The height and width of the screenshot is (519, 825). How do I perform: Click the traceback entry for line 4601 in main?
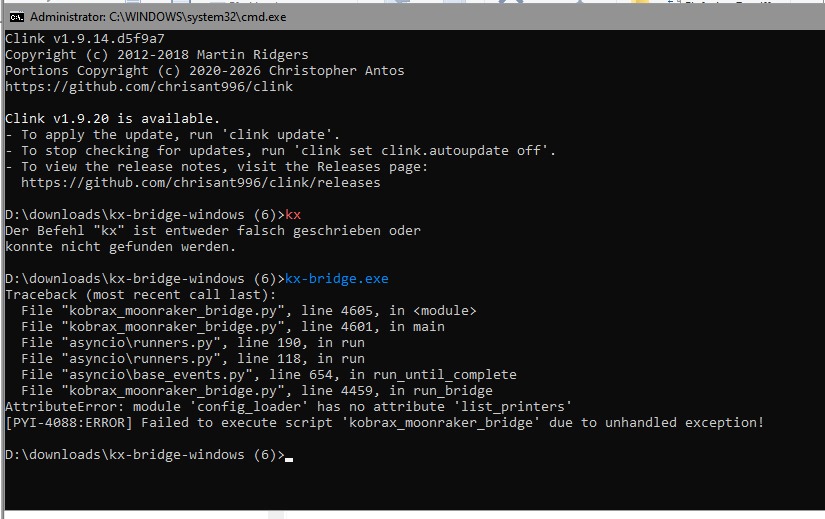click(x=233, y=327)
